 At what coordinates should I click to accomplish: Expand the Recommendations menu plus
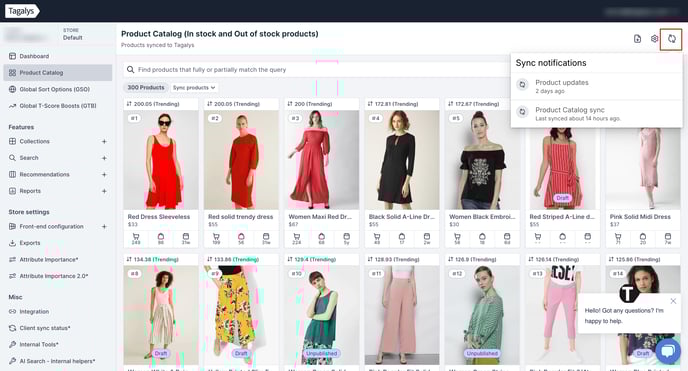(x=104, y=175)
